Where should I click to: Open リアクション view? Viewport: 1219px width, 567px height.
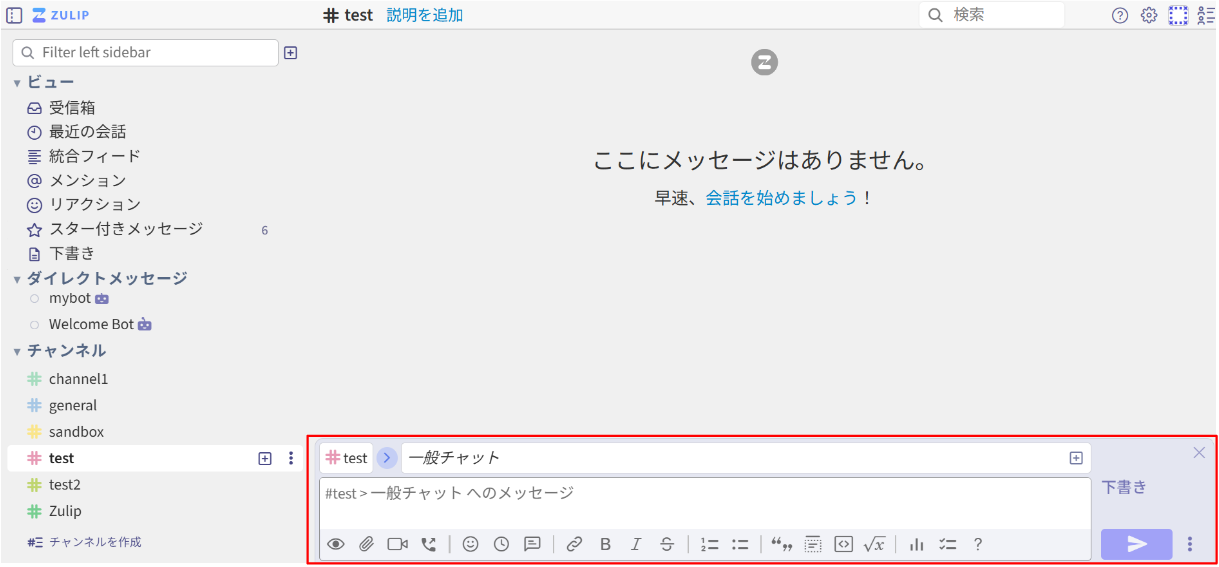tap(95, 204)
